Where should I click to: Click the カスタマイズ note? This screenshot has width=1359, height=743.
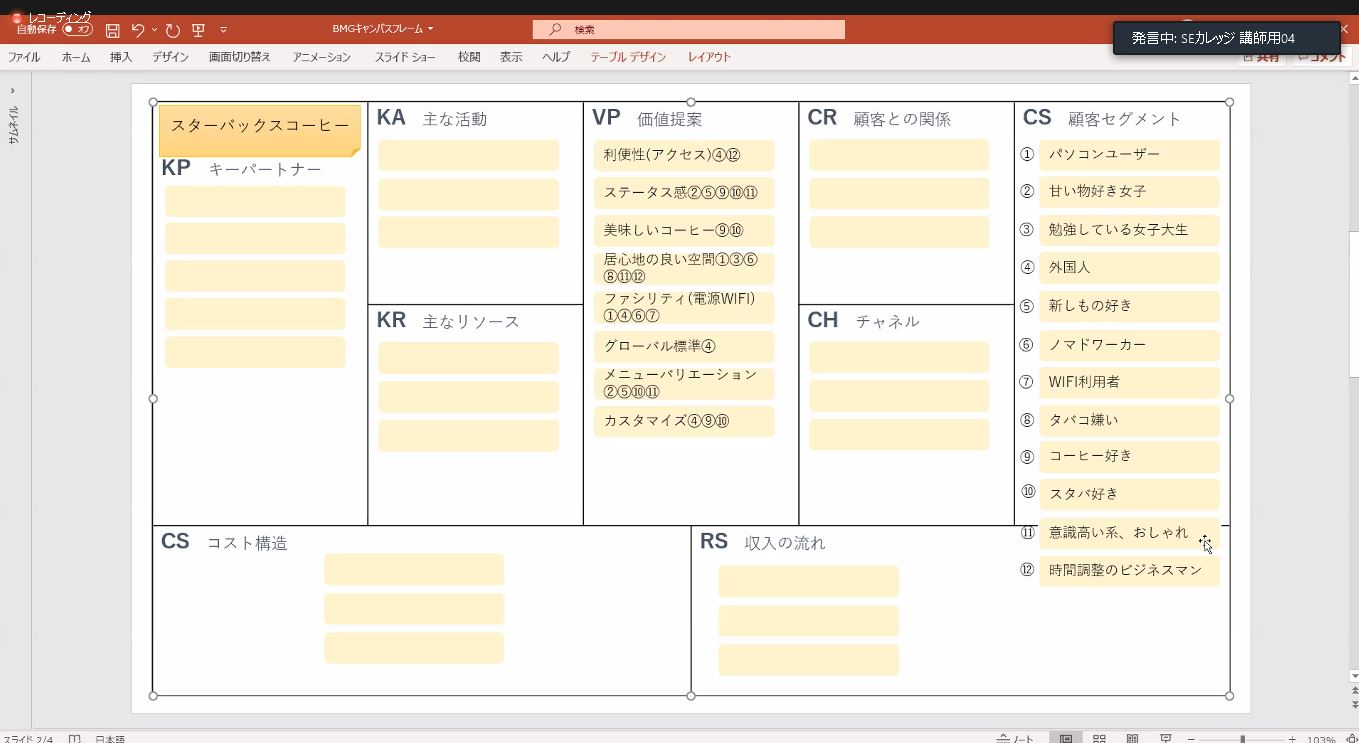(x=684, y=421)
